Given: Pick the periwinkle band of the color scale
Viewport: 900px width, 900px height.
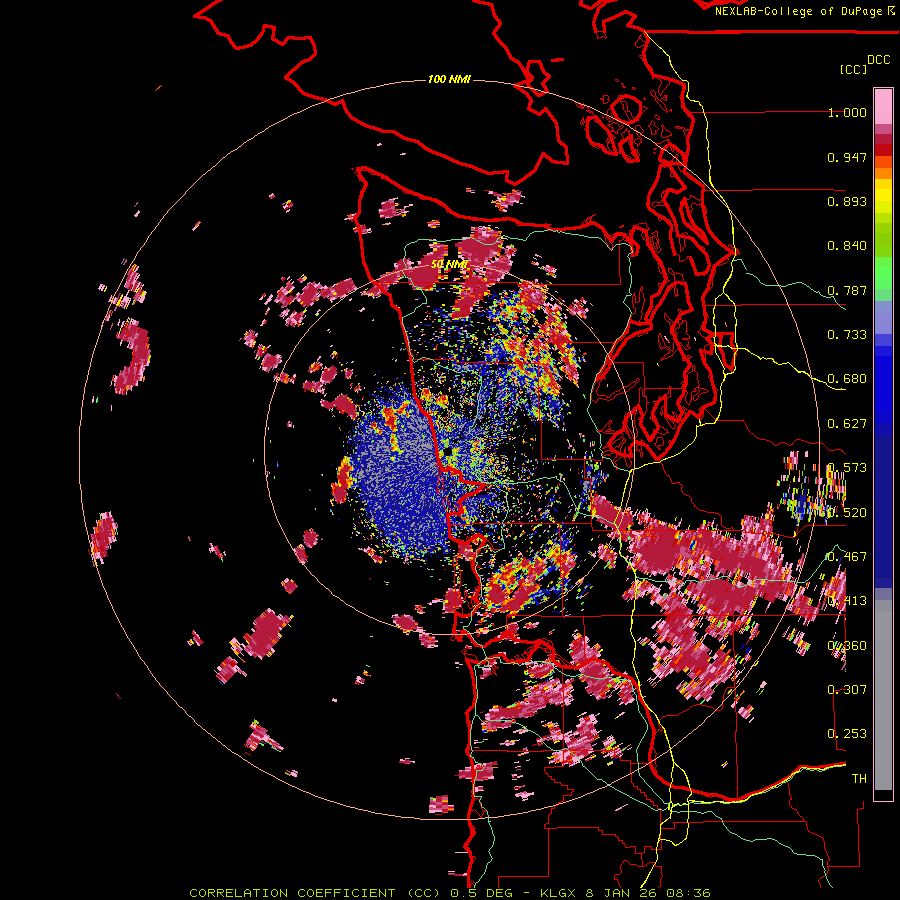Looking at the screenshot, I should 883,317.
